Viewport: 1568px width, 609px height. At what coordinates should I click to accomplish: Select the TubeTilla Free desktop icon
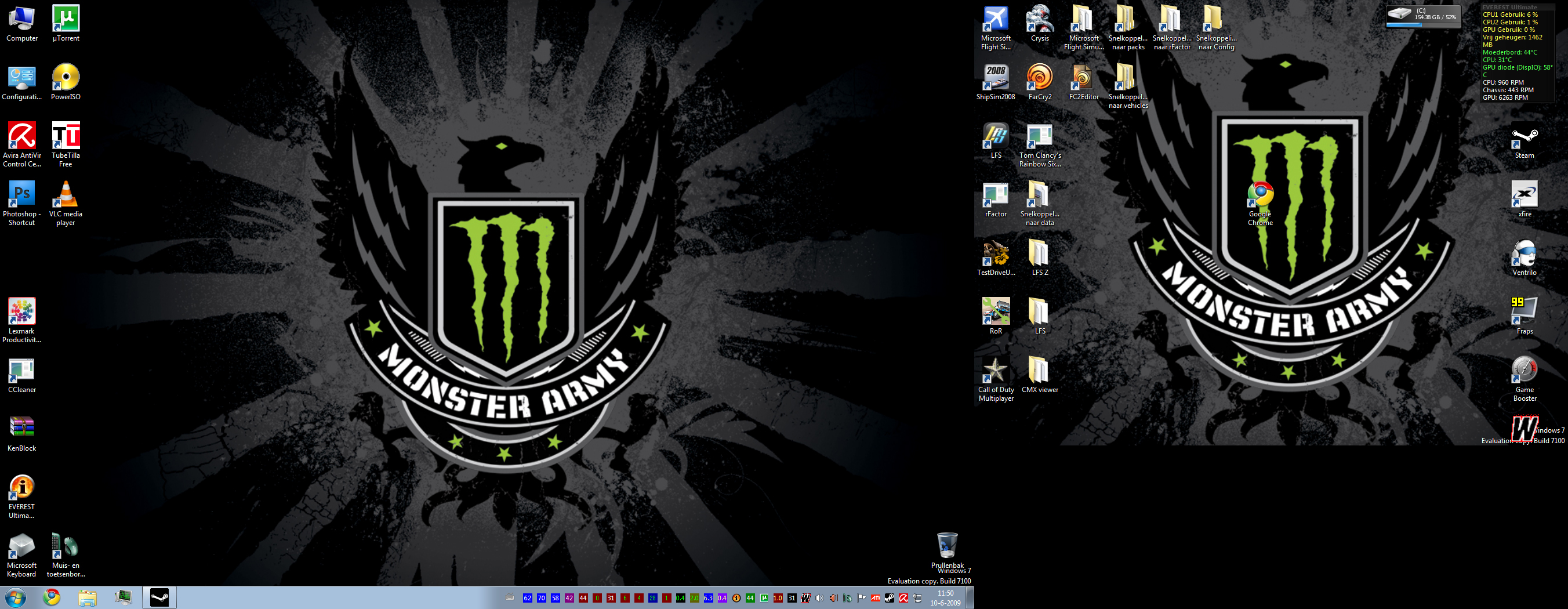click(66, 145)
